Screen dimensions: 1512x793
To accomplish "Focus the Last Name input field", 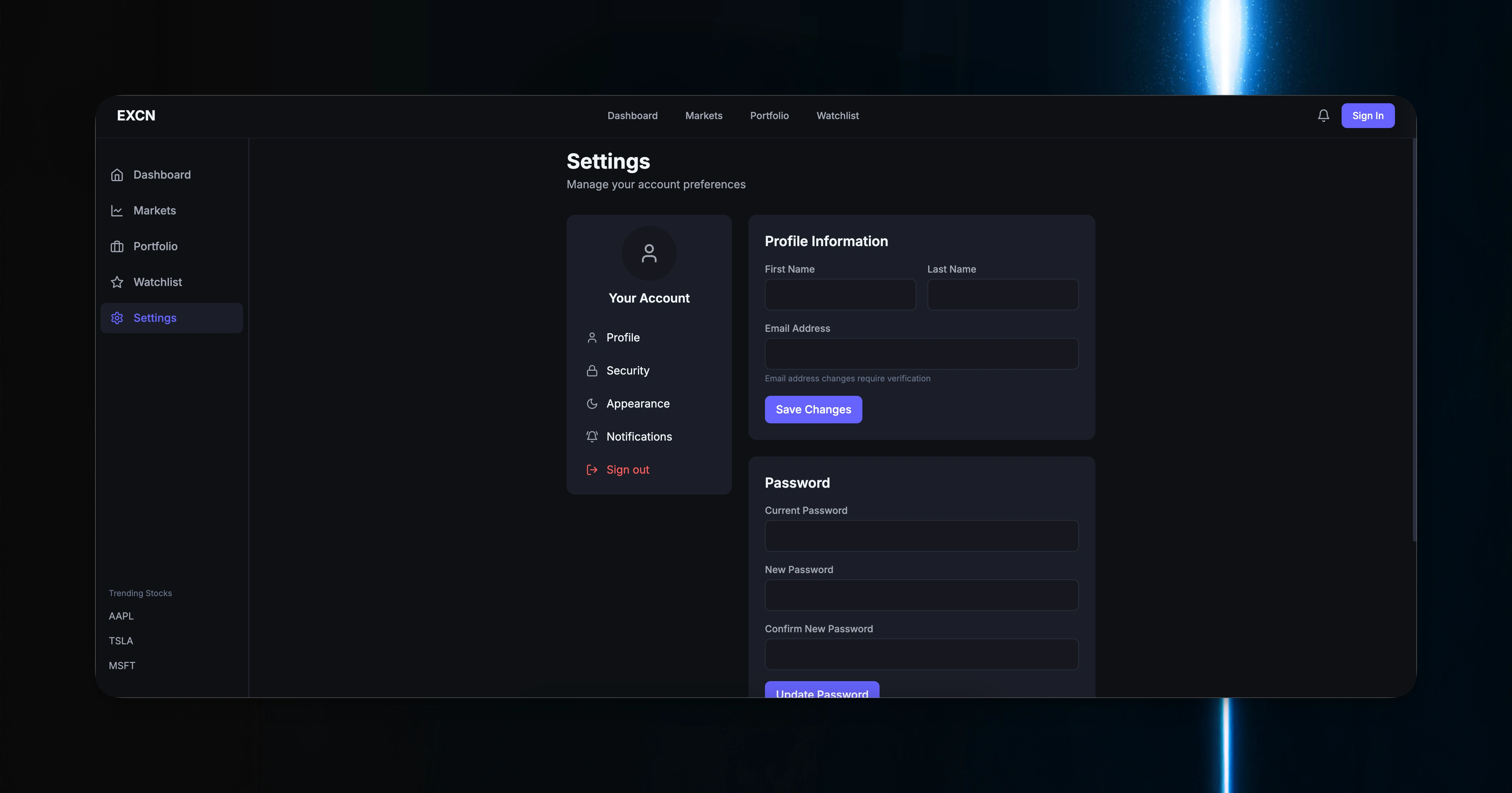I will click(1002, 295).
